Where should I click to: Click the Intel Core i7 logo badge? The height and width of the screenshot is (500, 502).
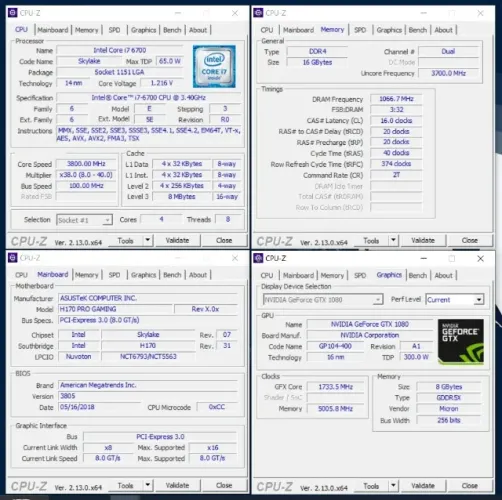click(x=214, y=66)
